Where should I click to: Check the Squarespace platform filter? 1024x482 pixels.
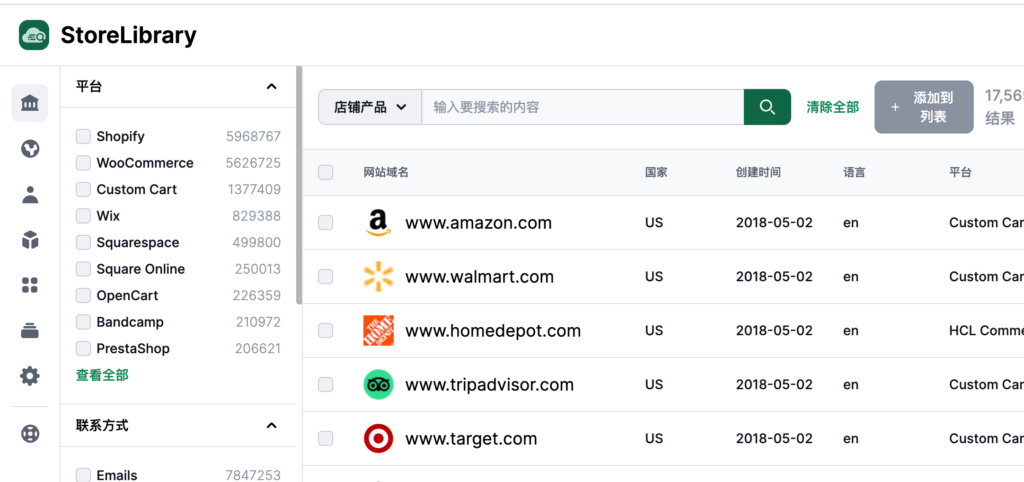83,243
